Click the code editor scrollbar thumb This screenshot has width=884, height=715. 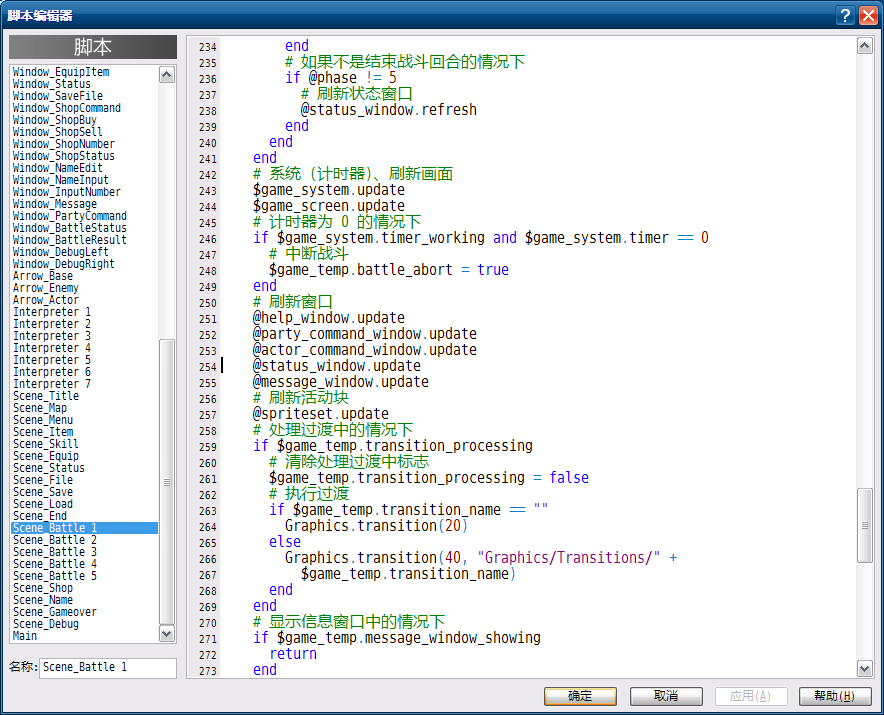(864, 526)
